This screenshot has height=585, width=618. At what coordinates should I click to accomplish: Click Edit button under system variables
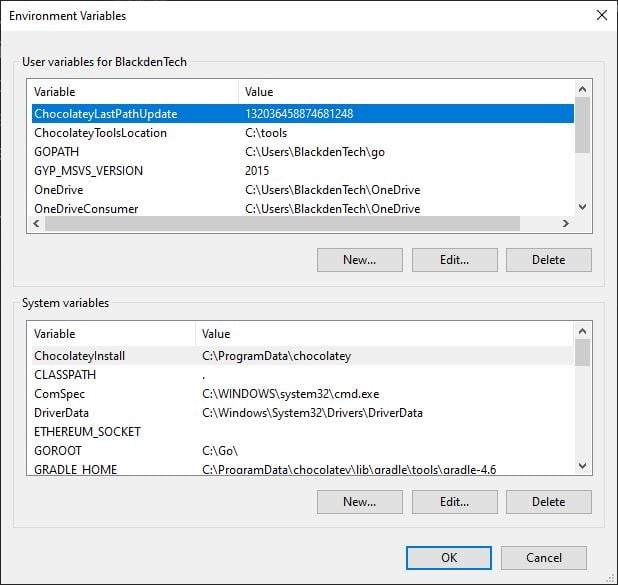click(x=454, y=502)
